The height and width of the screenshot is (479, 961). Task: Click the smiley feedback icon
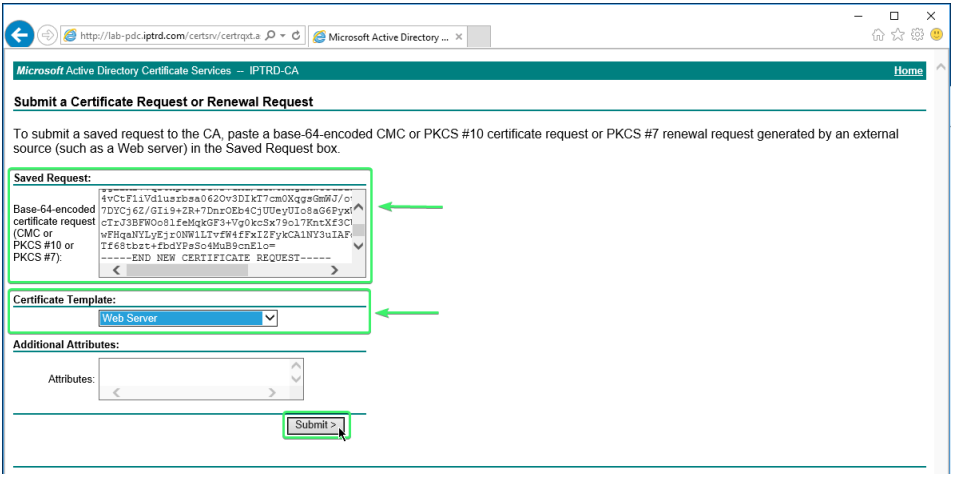(x=936, y=35)
